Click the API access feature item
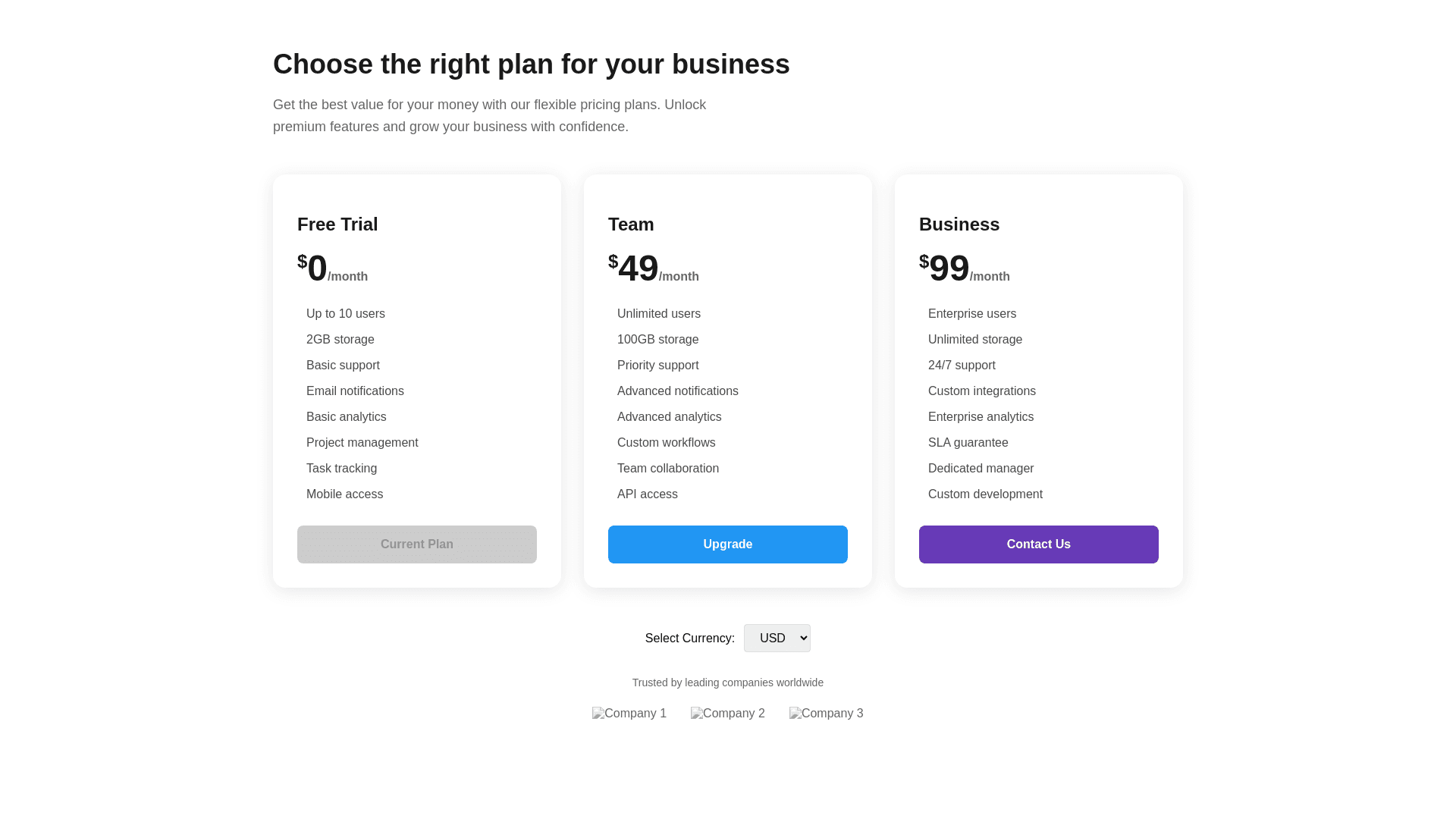This screenshot has width=1456, height=819. (648, 494)
